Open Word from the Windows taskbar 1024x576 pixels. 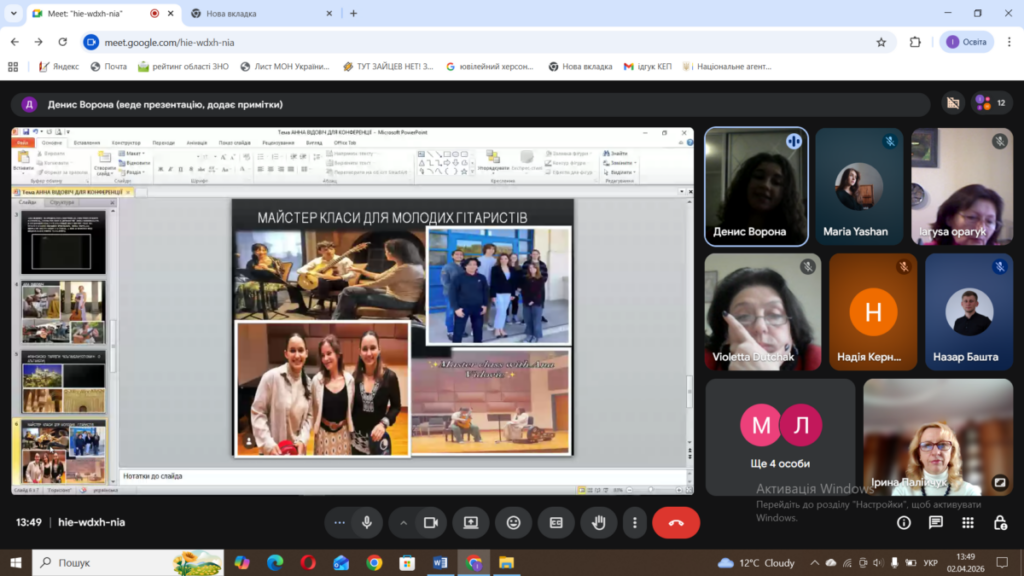(x=440, y=562)
